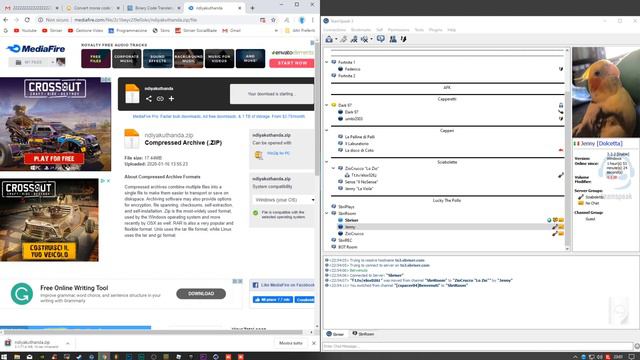Screen dimensions: 640x360
Task: Select user Sbriser in SbriRoom
Action: (351, 220)
